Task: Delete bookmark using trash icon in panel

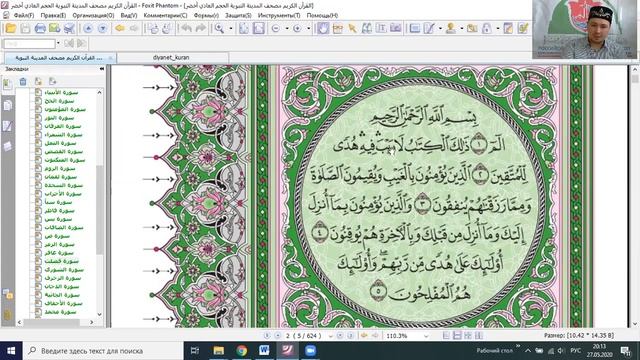Action: 23,82
